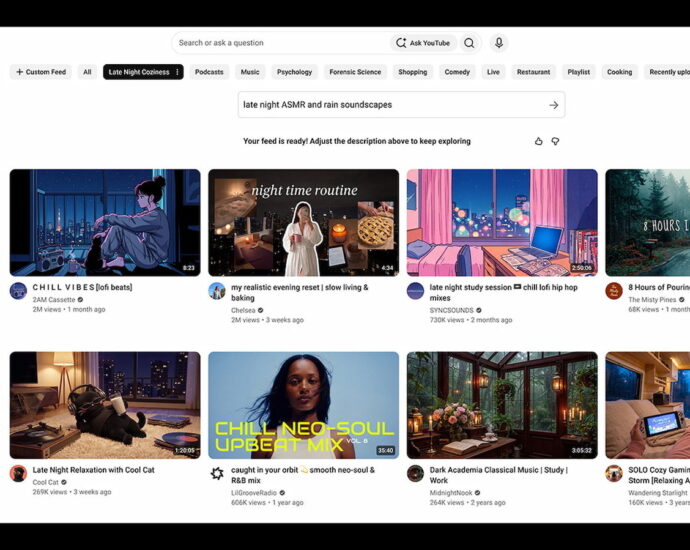
Task: Visit the Cool Cat channel name
Action: (x=45, y=482)
